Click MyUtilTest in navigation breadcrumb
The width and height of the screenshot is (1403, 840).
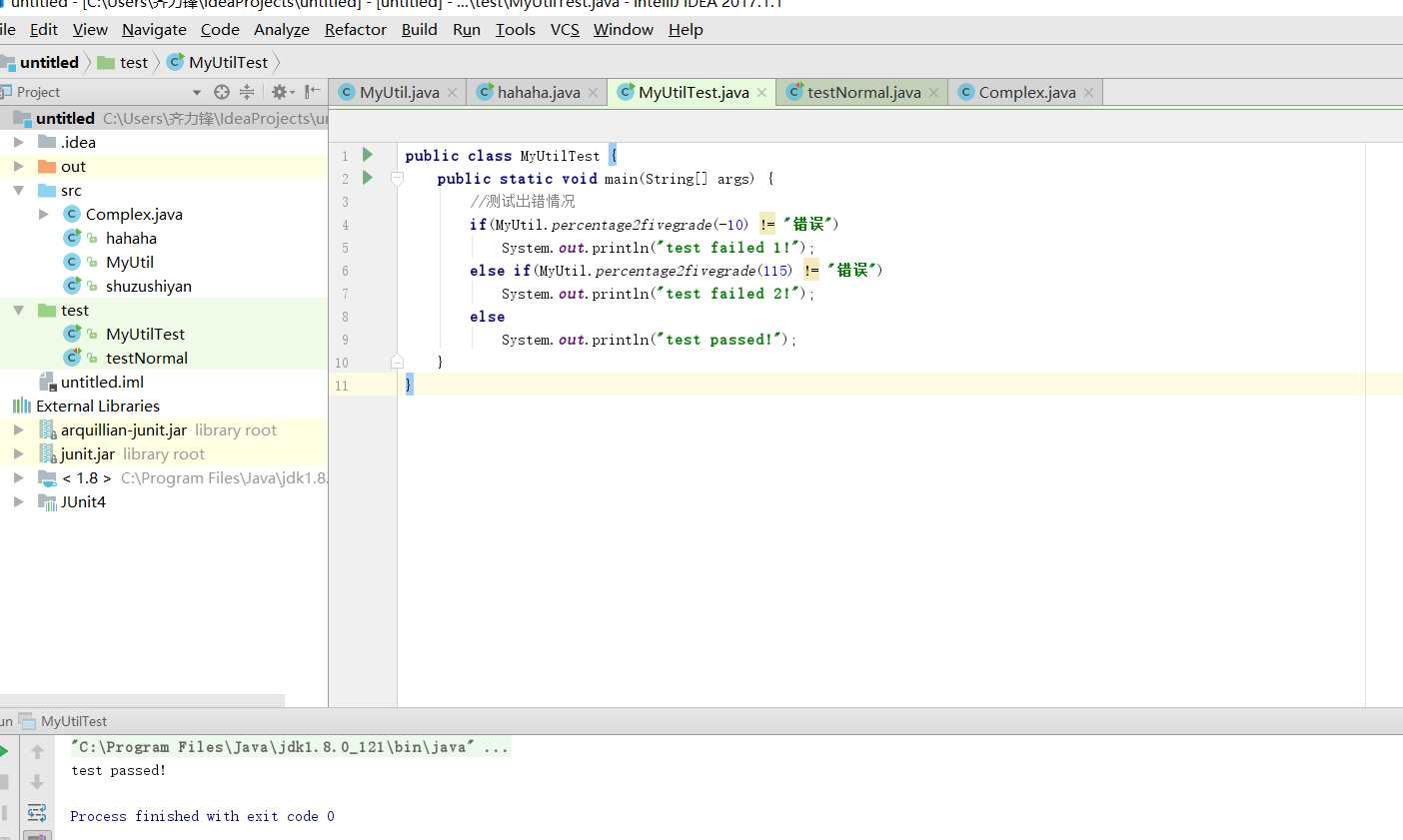point(228,62)
